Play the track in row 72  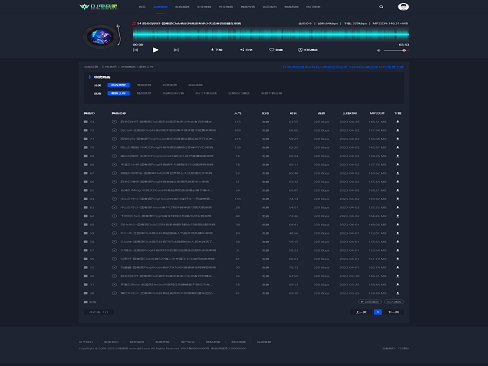(x=114, y=130)
